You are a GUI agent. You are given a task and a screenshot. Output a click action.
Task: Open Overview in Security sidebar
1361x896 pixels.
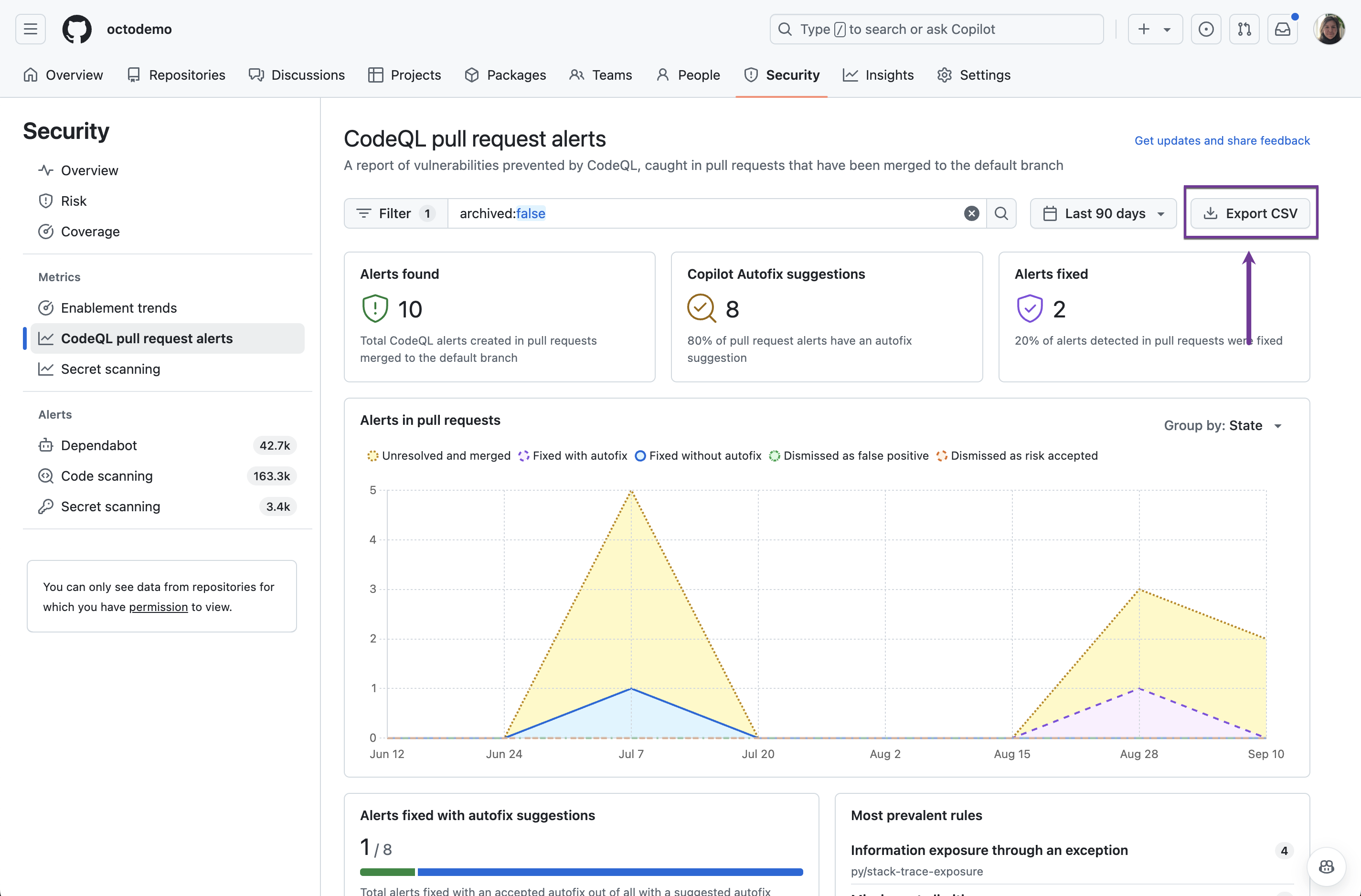pos(167,170)
